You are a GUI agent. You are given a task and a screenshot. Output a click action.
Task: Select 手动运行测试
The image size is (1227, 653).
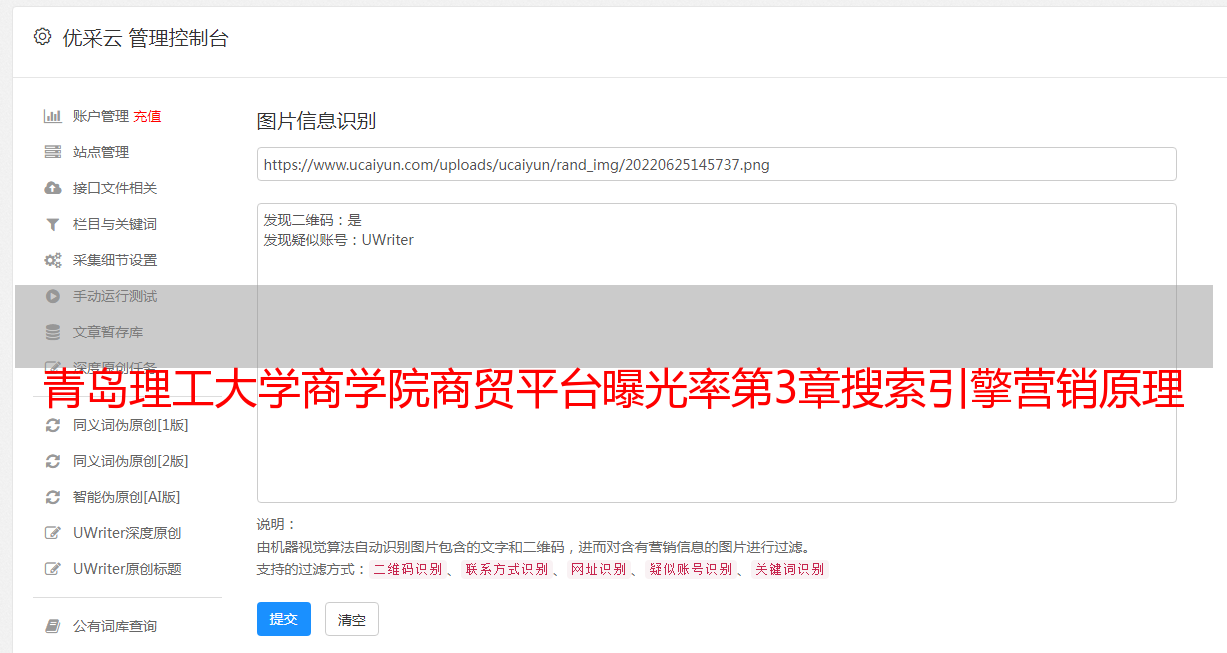click(x=115, y=296)
